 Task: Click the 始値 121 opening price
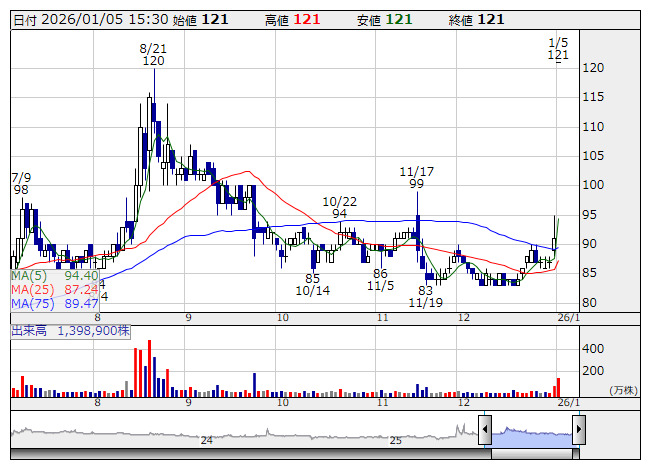tap(200, 20)
